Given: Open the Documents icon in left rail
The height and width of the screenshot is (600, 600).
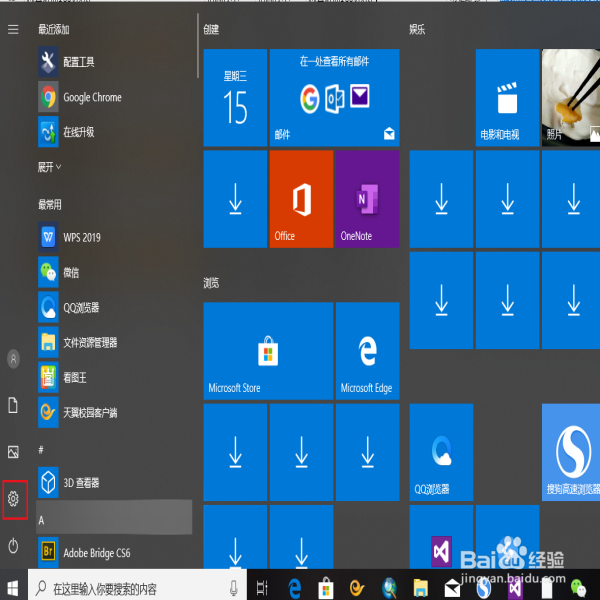Looking at the screenshot, I should pos(13,405).
